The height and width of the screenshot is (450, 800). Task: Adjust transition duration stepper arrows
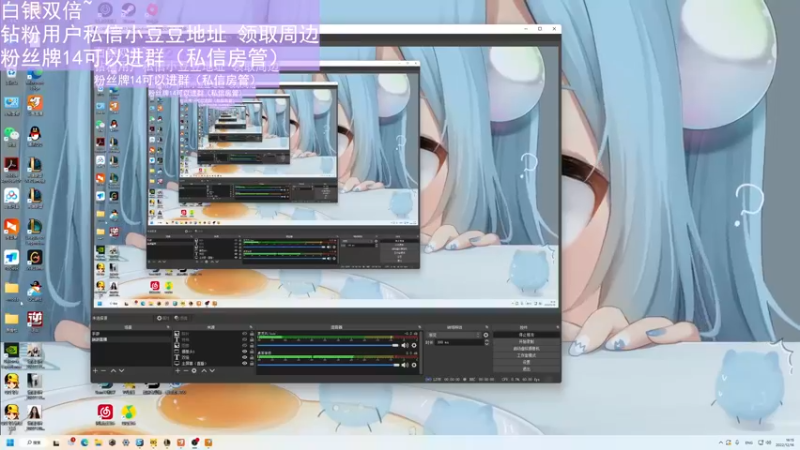point(487,342)
